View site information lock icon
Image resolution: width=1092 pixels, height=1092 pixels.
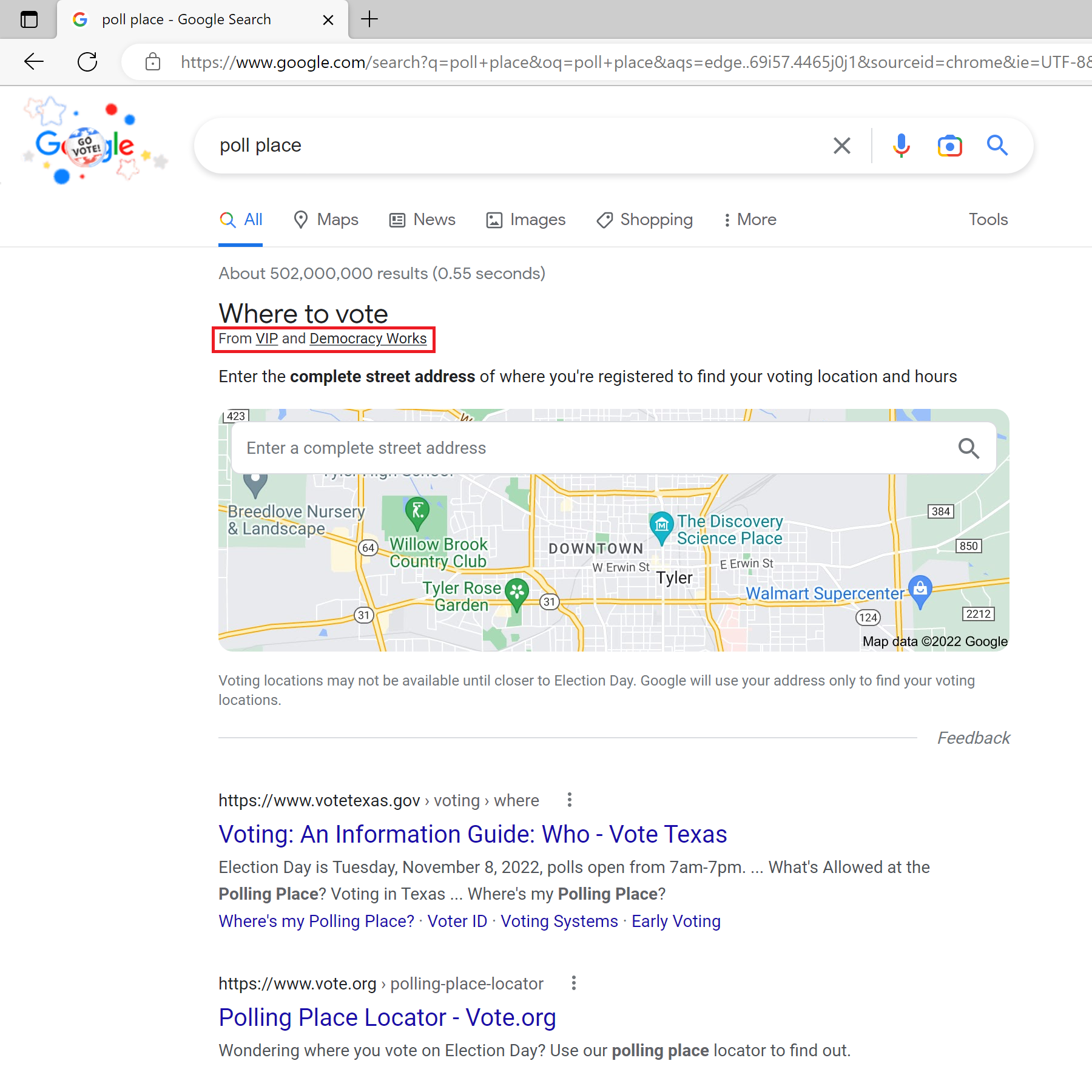tap(153, 61)
